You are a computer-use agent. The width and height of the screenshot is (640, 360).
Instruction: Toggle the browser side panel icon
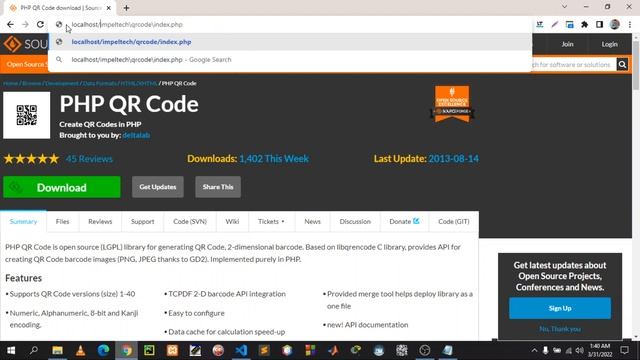click(599, 24)
